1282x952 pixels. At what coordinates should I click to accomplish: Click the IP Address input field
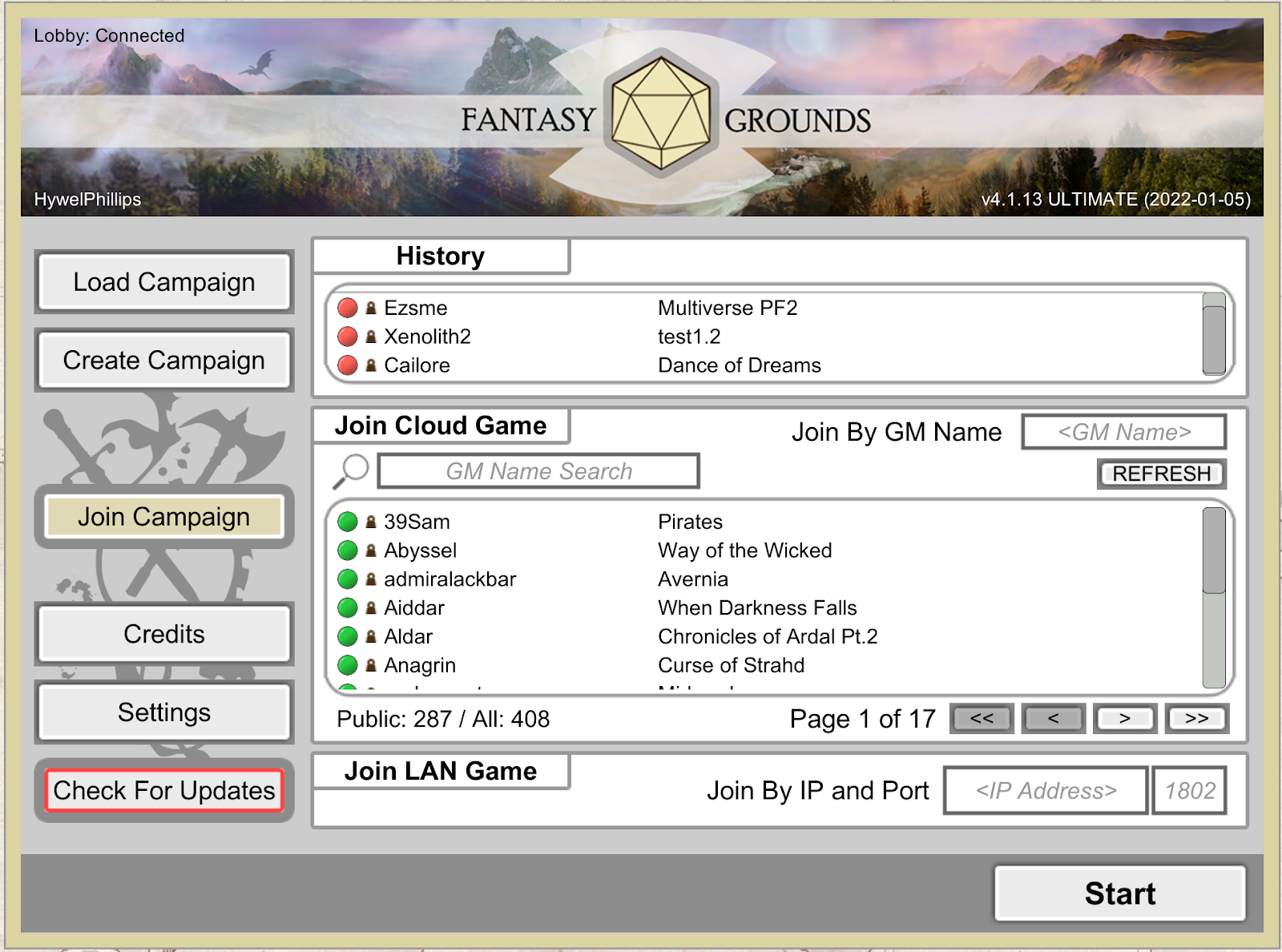[1046, 791]
